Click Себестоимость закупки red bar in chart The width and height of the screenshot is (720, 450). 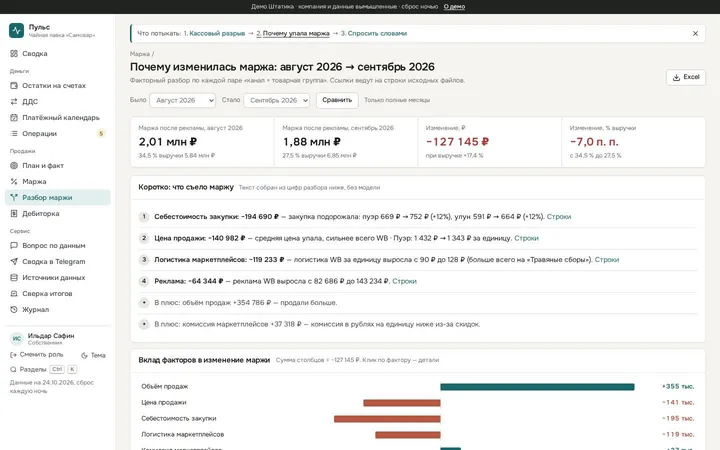coord(387,419)
